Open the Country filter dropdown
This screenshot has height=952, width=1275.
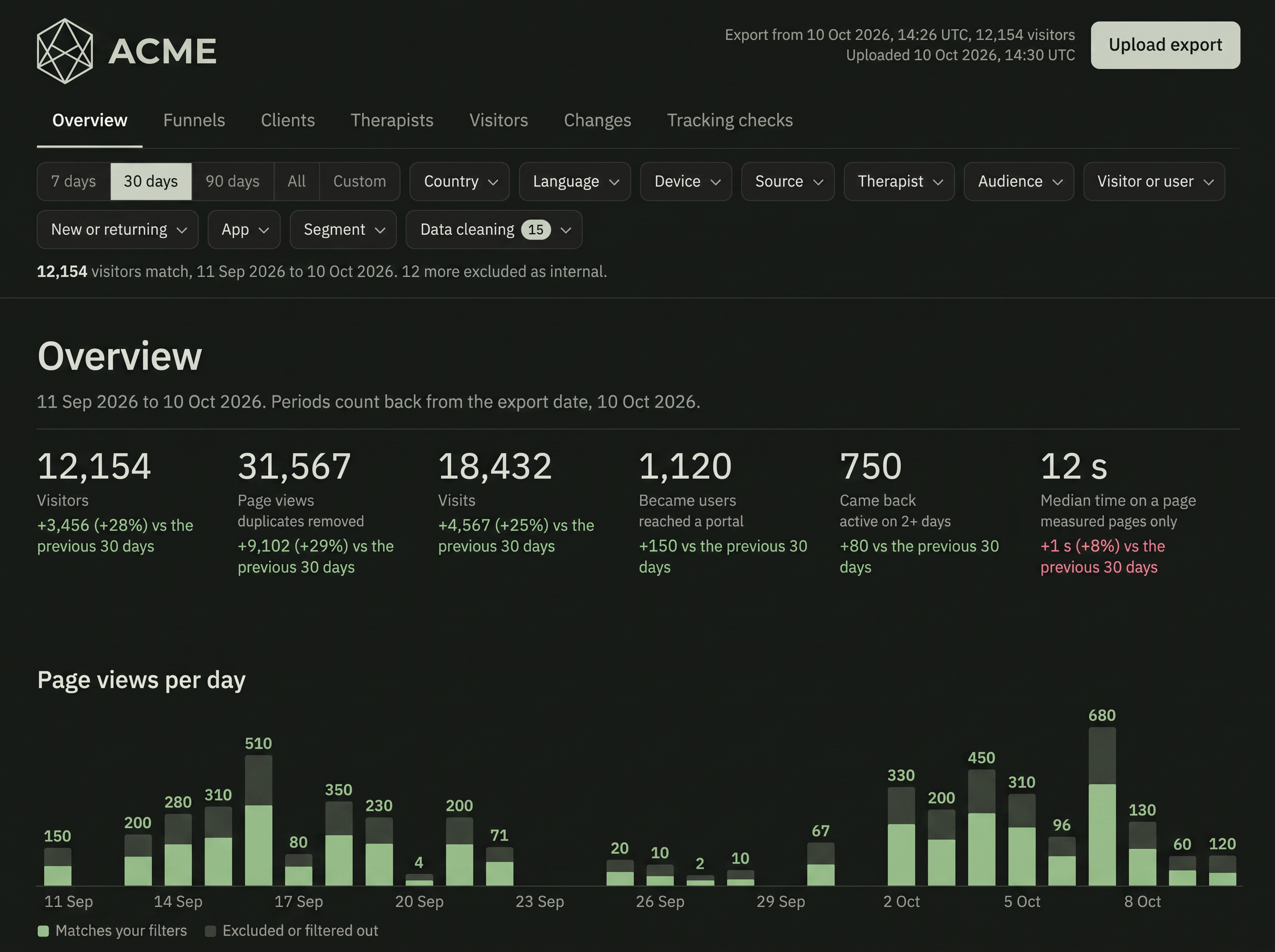(459, 181)
